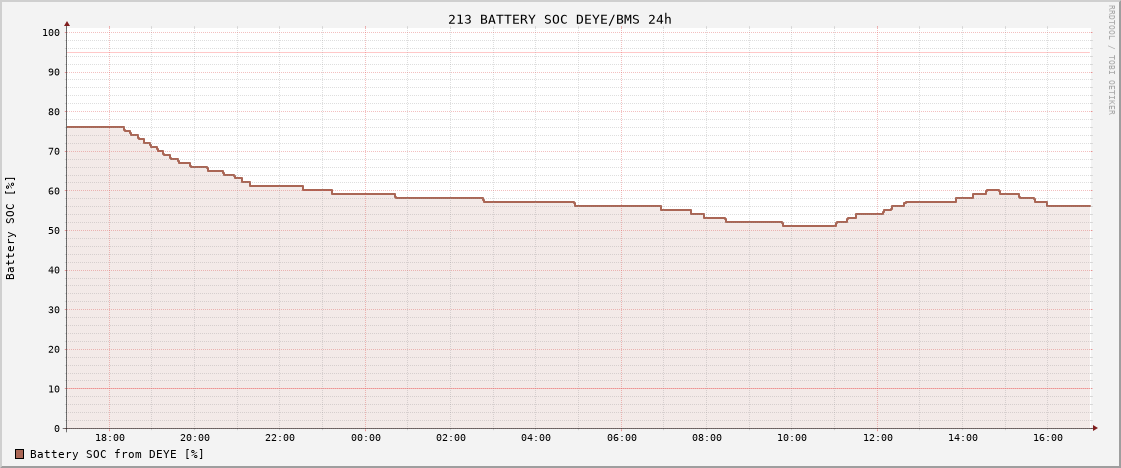Click the 20 value on the Y axis
This screenshot has height=468, width=1121.
(x=54, y=350)
